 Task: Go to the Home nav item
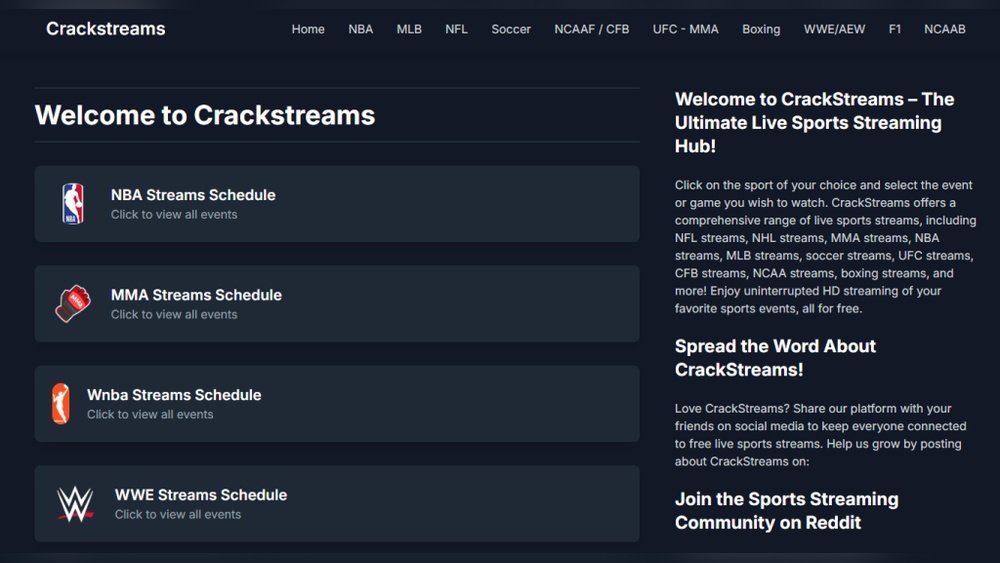pyautogui.click(x=308, y=29)
